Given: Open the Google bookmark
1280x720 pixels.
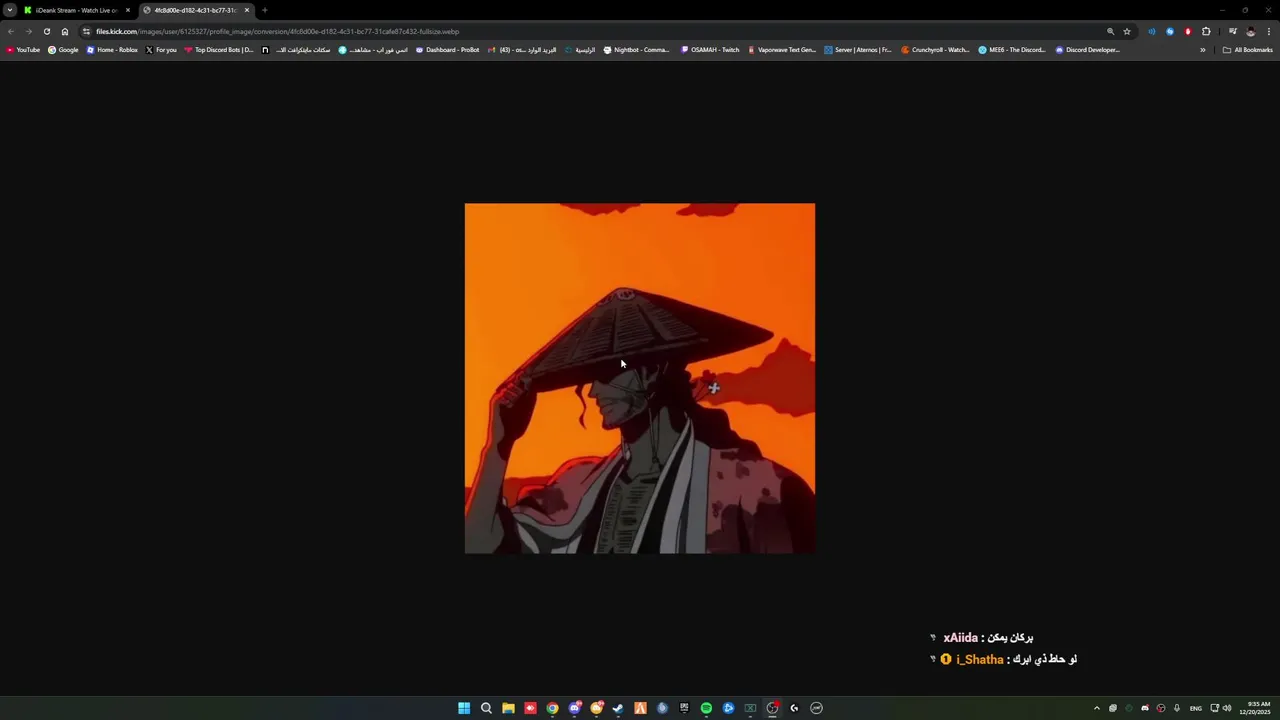Looking at the screenshot, I should tap(63, 50).
